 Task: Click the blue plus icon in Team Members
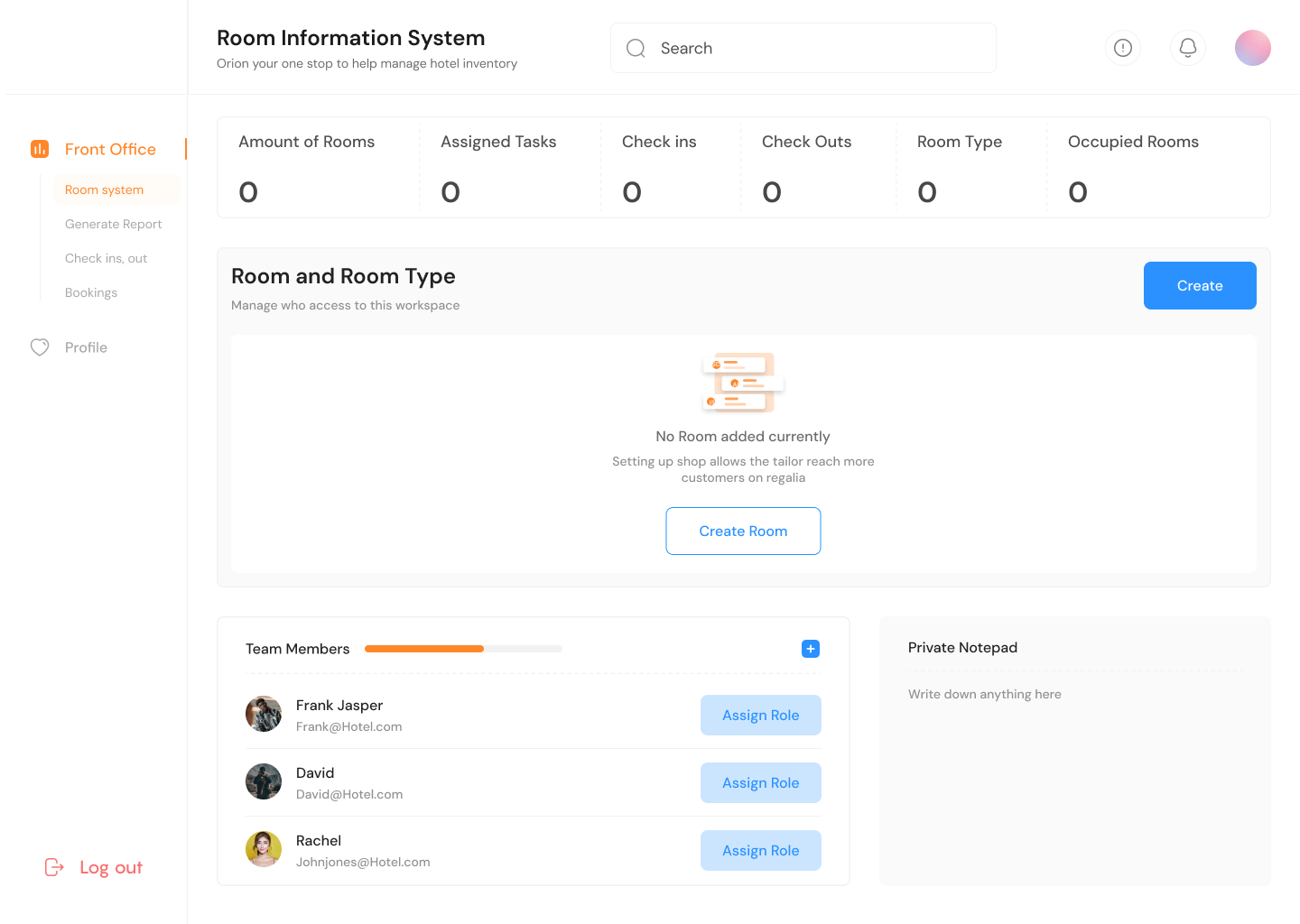pos(811,649)
